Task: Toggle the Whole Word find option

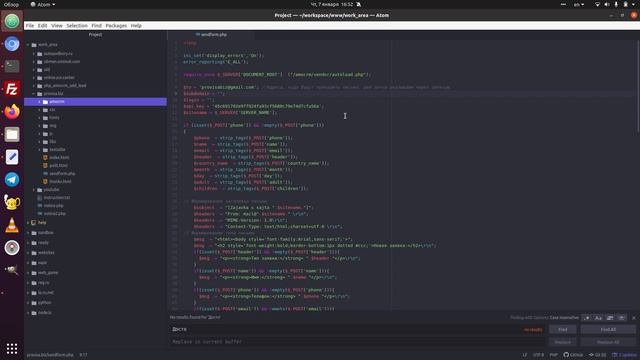Action: click(622, 318)
